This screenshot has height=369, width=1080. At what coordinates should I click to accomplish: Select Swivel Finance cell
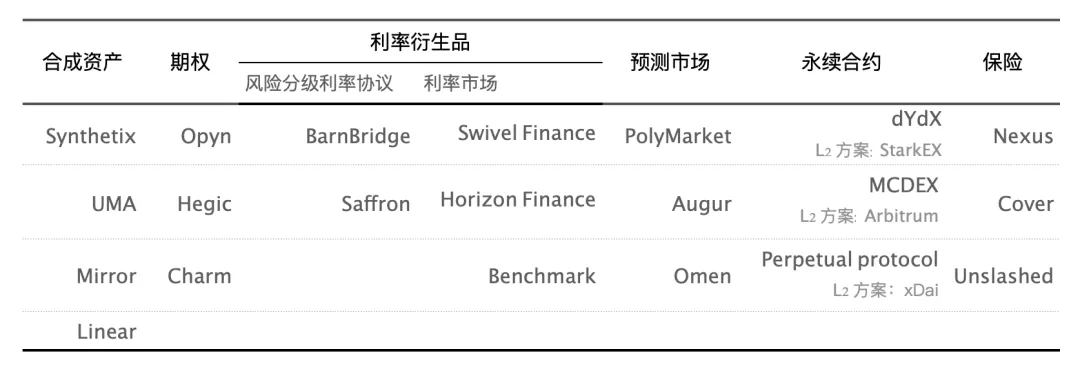[527, 133]
